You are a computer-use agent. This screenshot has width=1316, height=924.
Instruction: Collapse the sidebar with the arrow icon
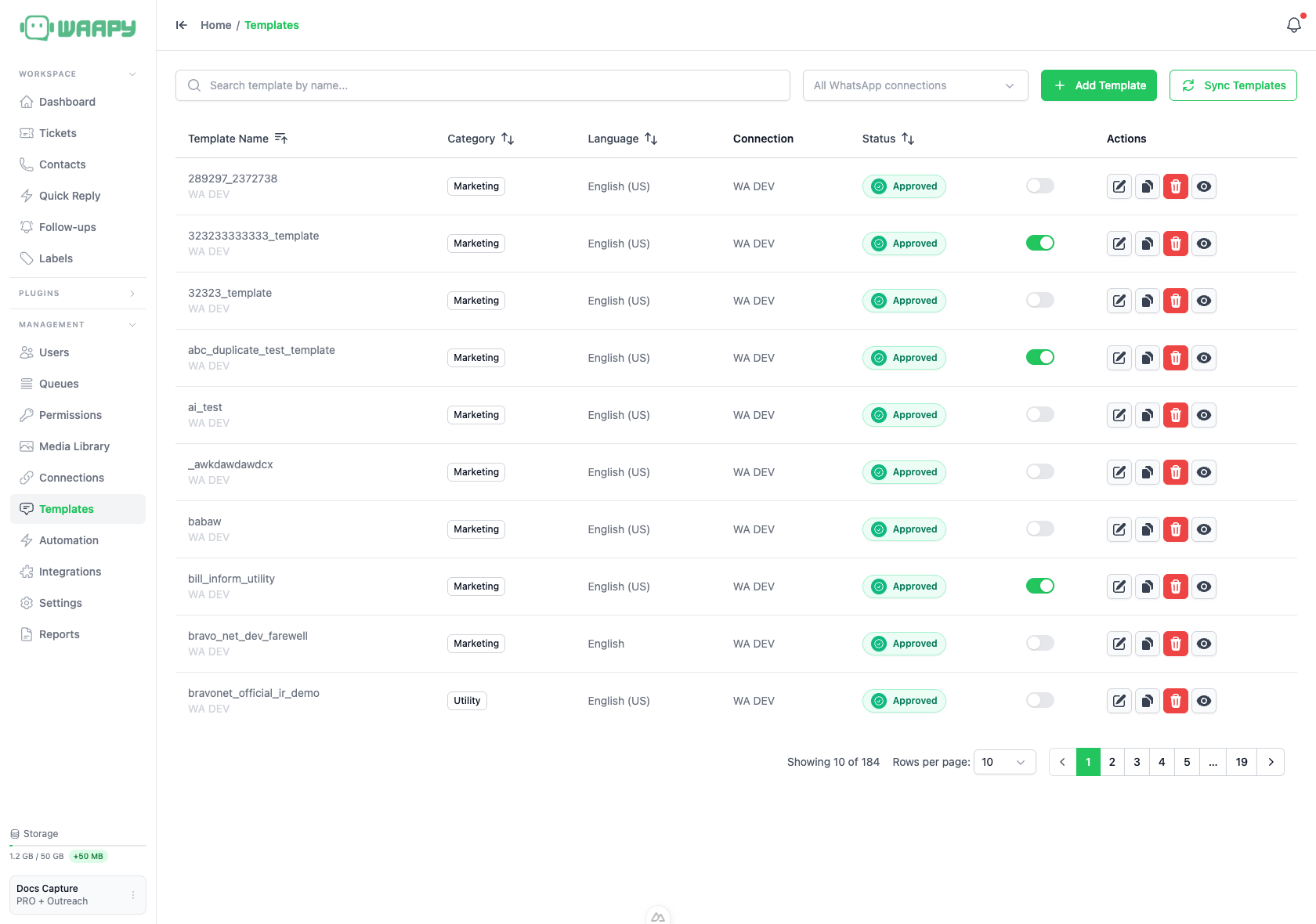pyautogui.click(x=182, y=25)
